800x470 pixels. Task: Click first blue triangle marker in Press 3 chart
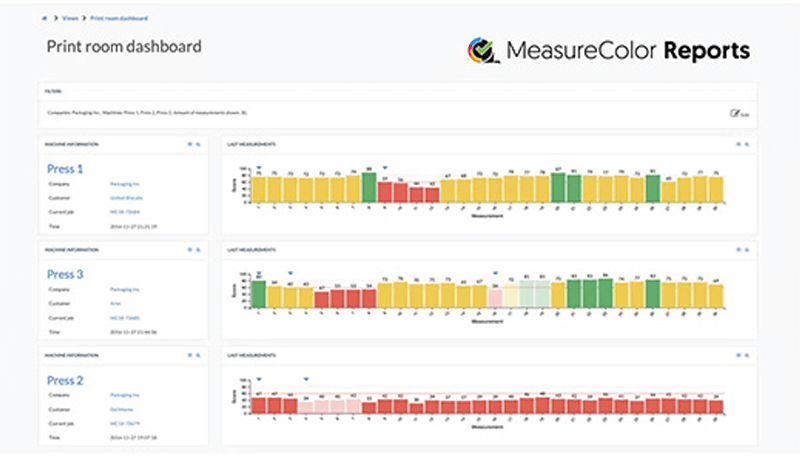pyautogui.click(x=259, y=273)
